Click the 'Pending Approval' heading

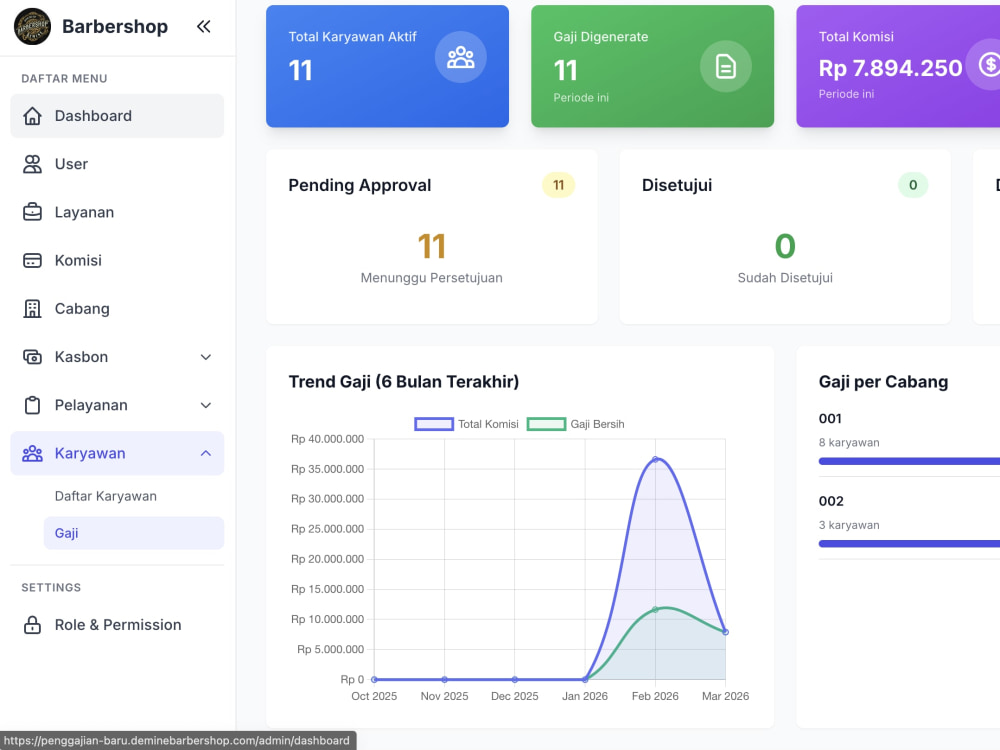click(360, 185)
